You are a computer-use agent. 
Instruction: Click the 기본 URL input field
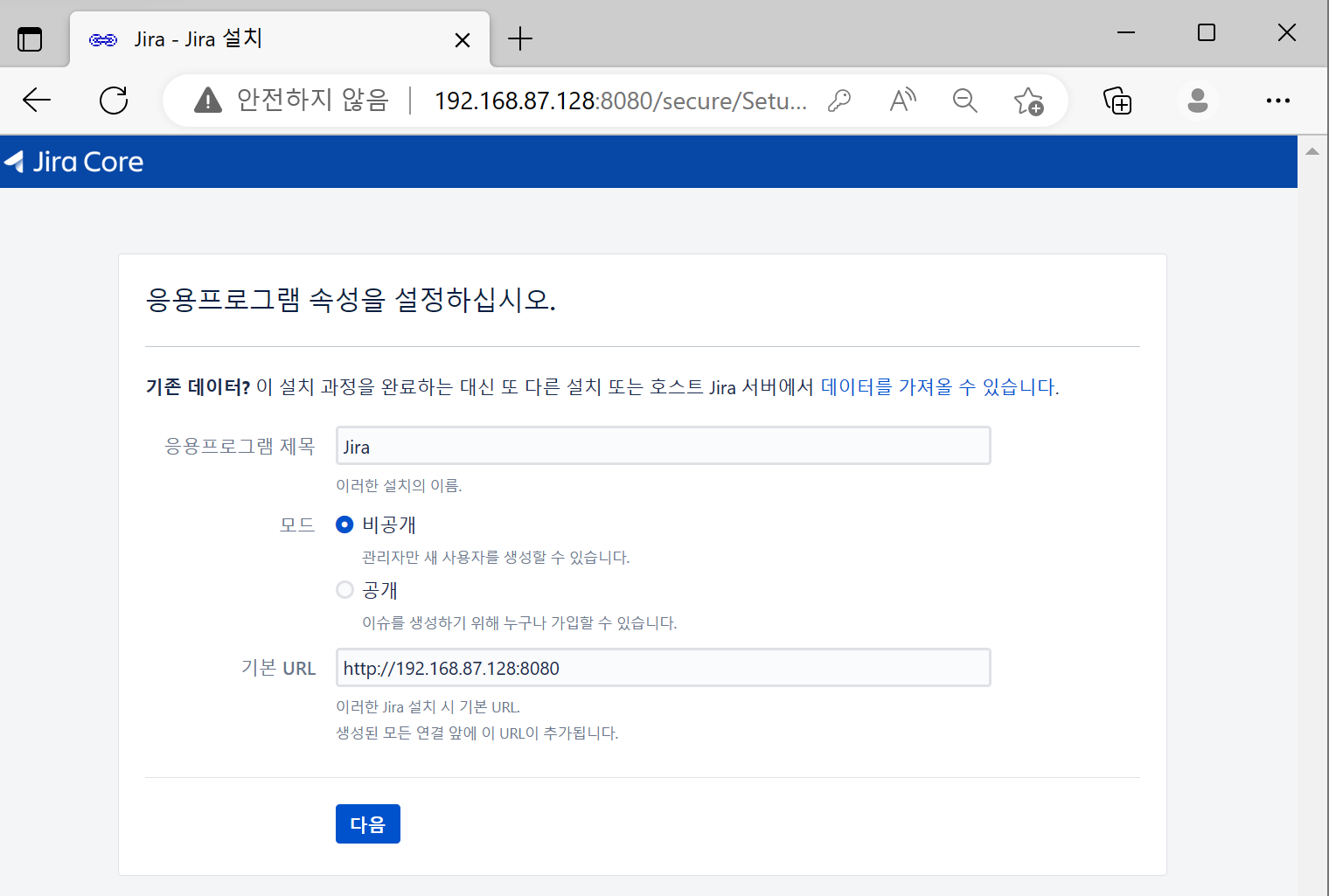664,668
